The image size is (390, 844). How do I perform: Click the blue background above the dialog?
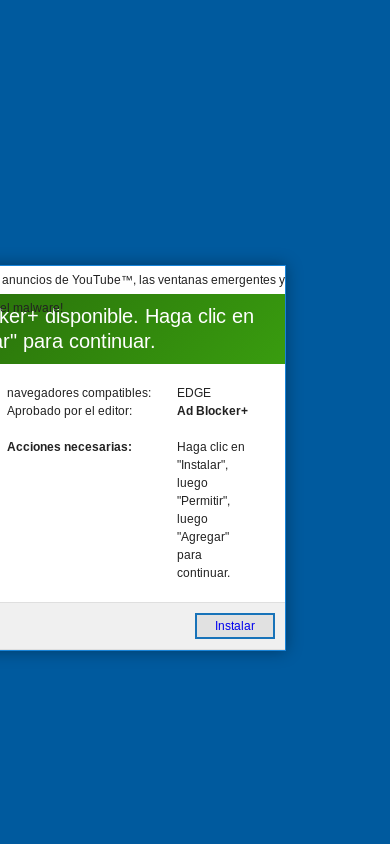coord(195,132)
